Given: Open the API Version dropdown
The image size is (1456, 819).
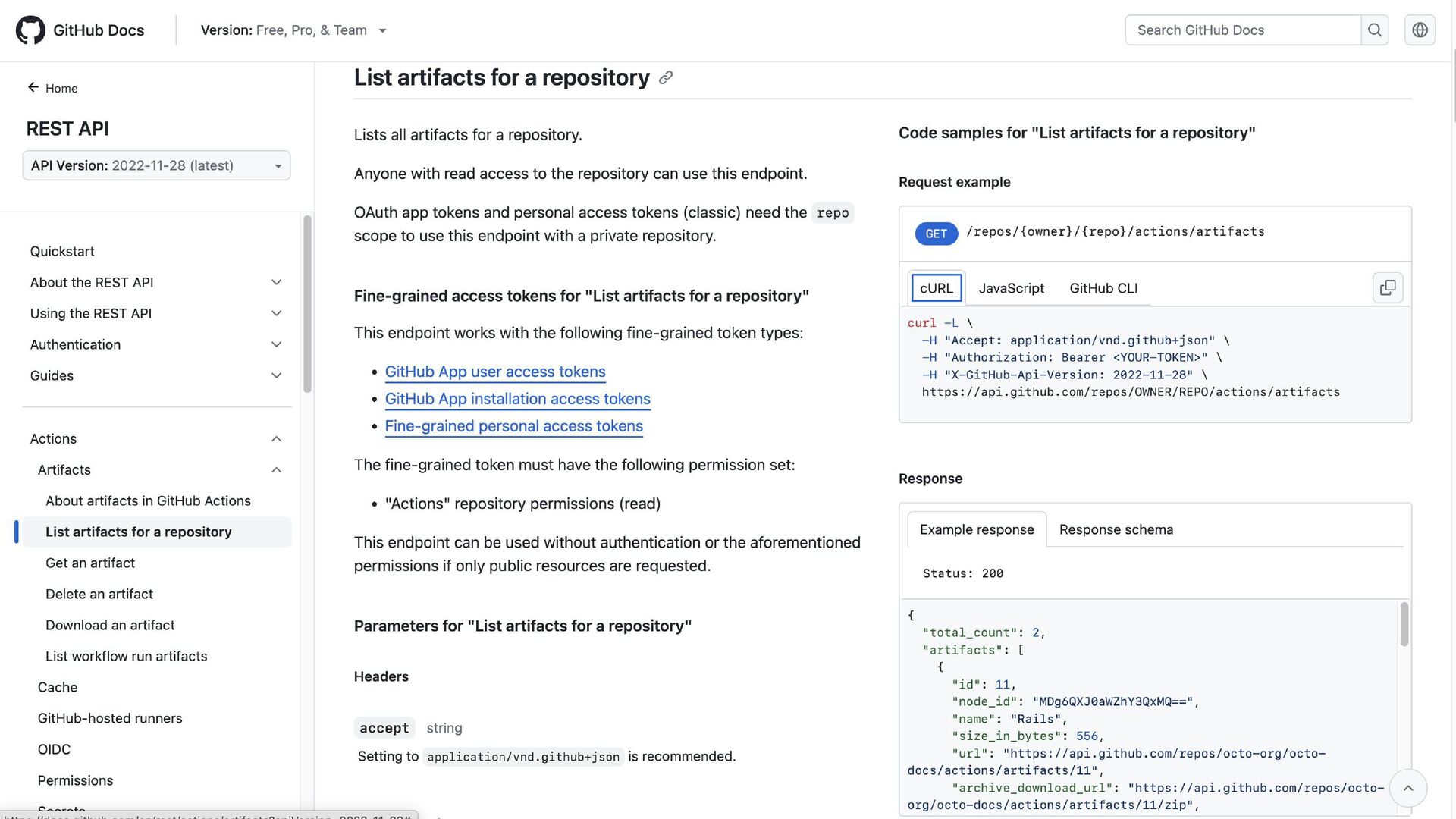Looking at the screenshot, I should click(156, 166).
